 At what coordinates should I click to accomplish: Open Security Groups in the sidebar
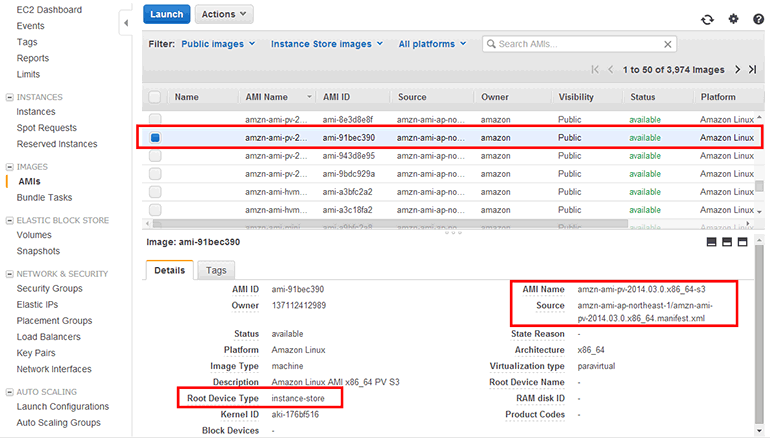point(49,289)
